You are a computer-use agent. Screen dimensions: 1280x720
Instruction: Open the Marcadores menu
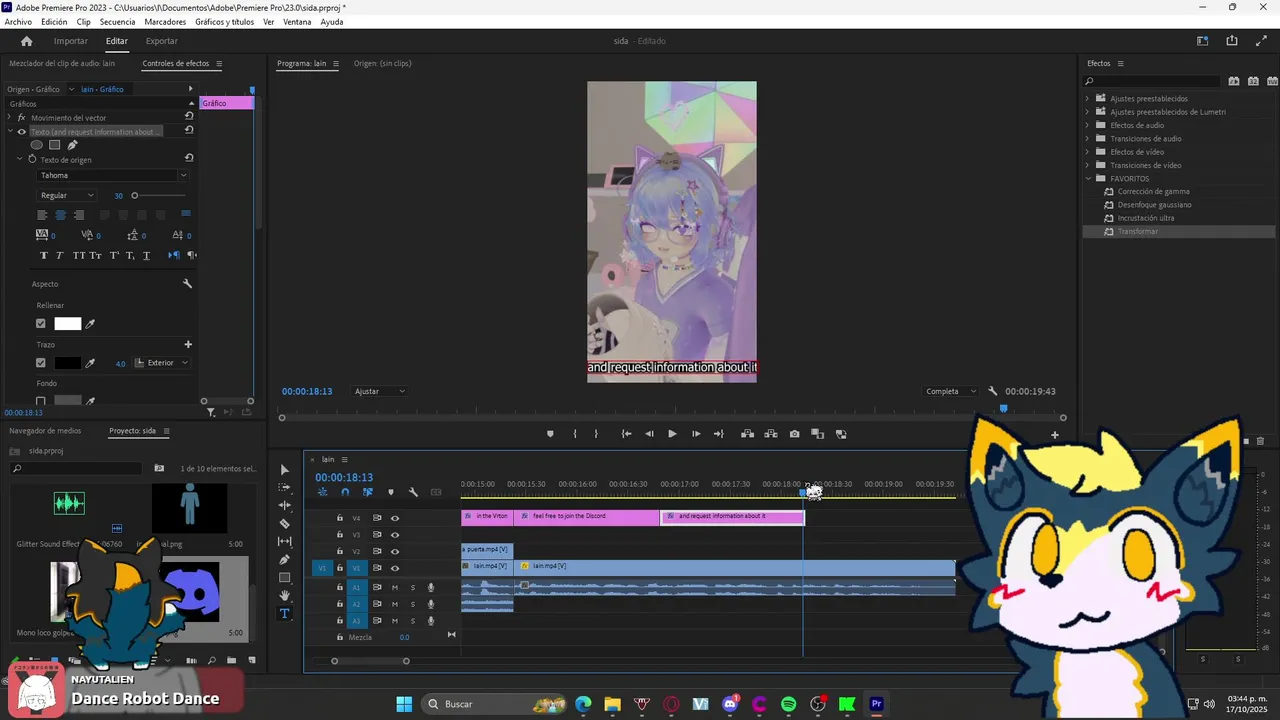click(x=165, y=22)
